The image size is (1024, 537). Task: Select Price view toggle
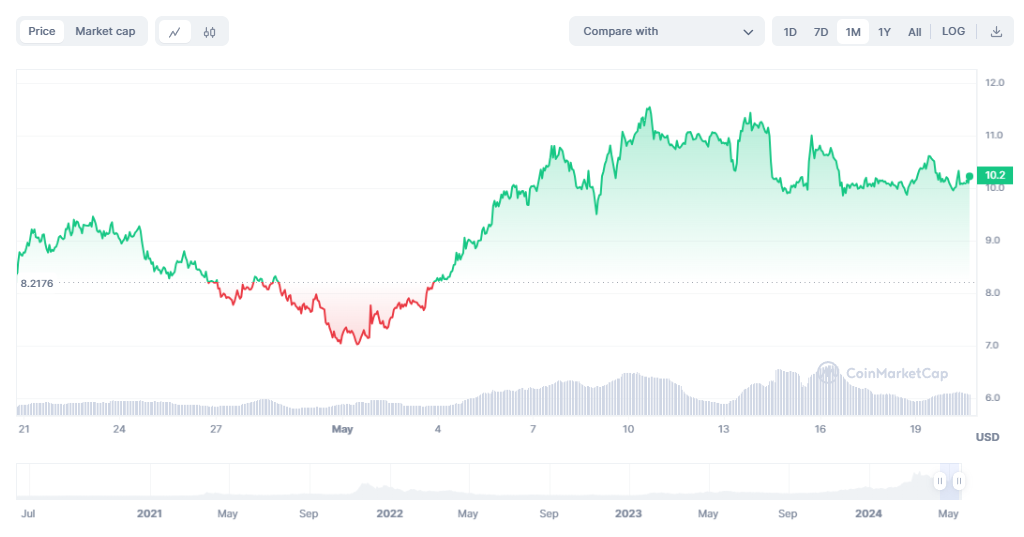(x=42, y=32)
